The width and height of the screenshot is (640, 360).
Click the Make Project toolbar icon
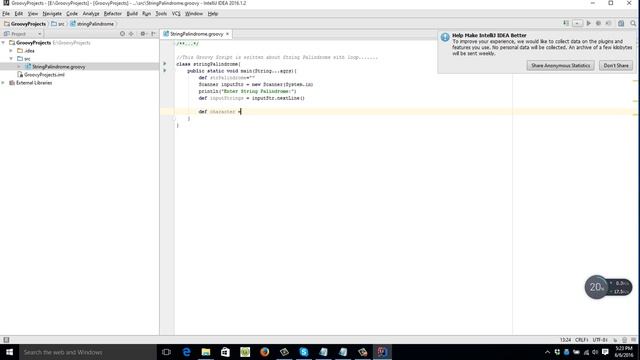pos(566,24)
